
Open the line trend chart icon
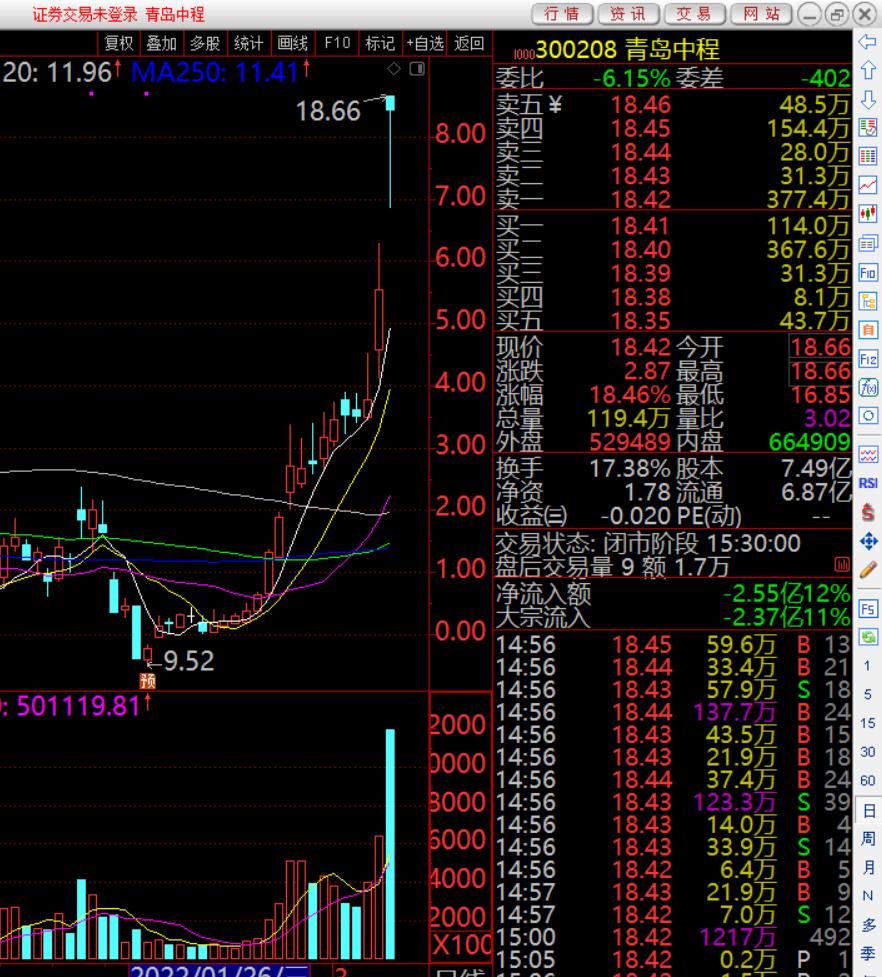point(868,185)
